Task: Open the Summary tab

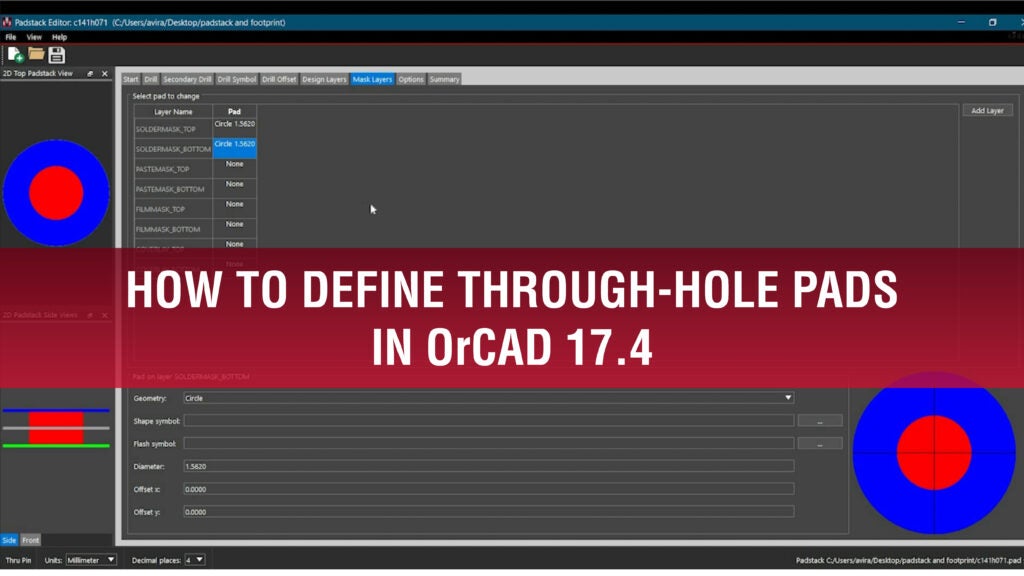Action: coord(444,78)
